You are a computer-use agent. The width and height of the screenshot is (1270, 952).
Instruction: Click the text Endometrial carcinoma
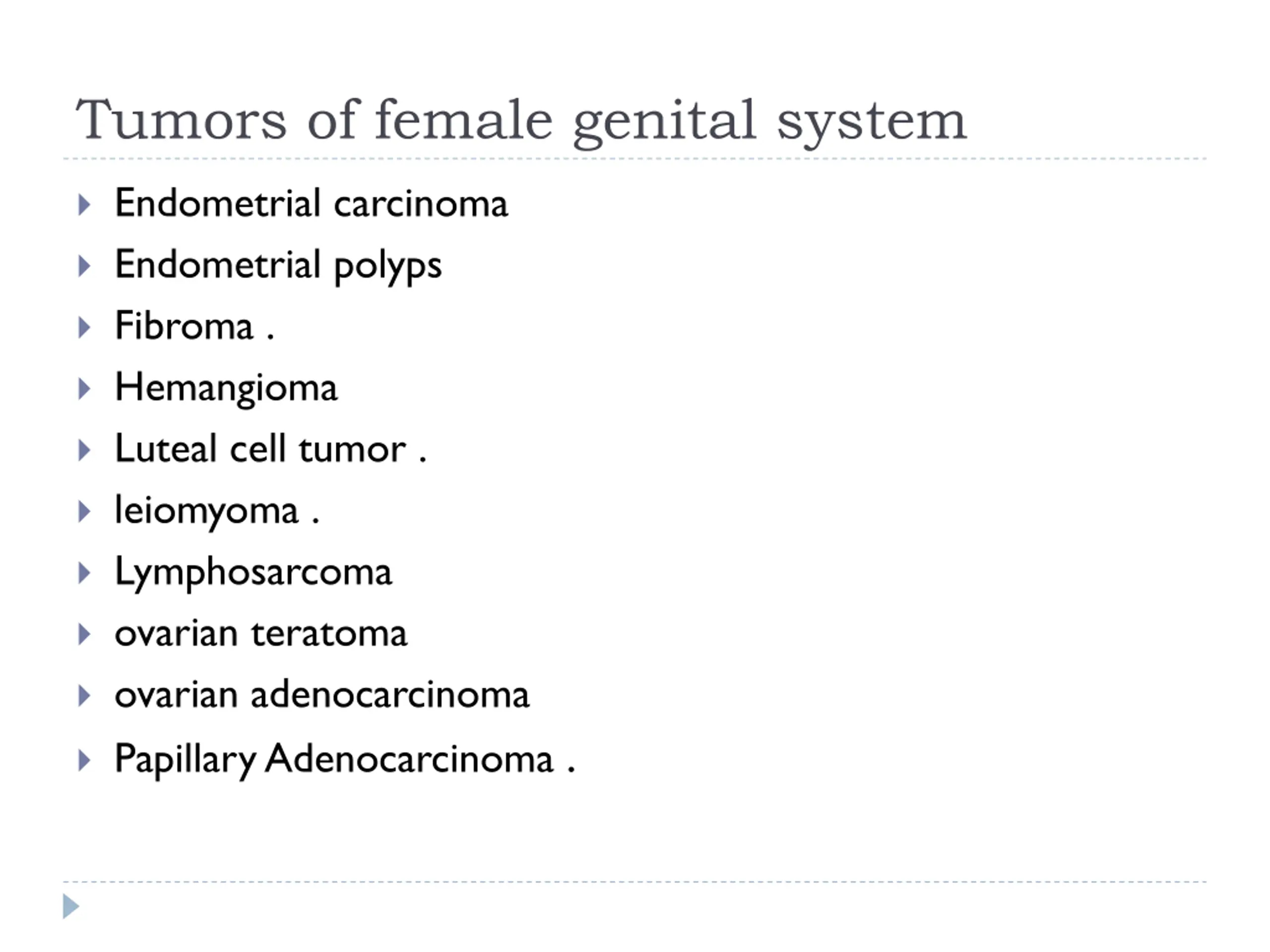[311, 203]
